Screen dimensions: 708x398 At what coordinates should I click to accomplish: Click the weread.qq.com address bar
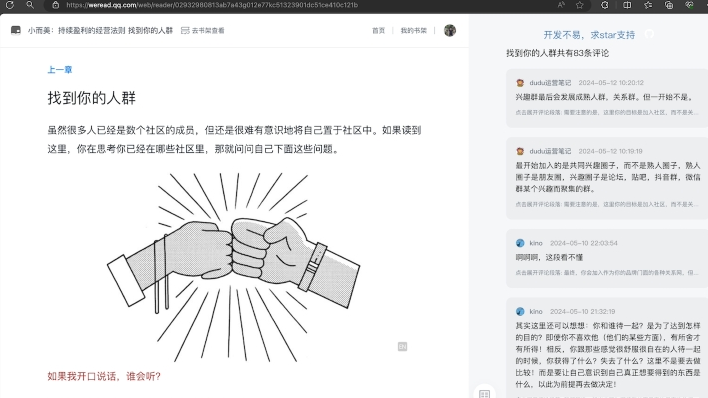[x=212, y=5]
